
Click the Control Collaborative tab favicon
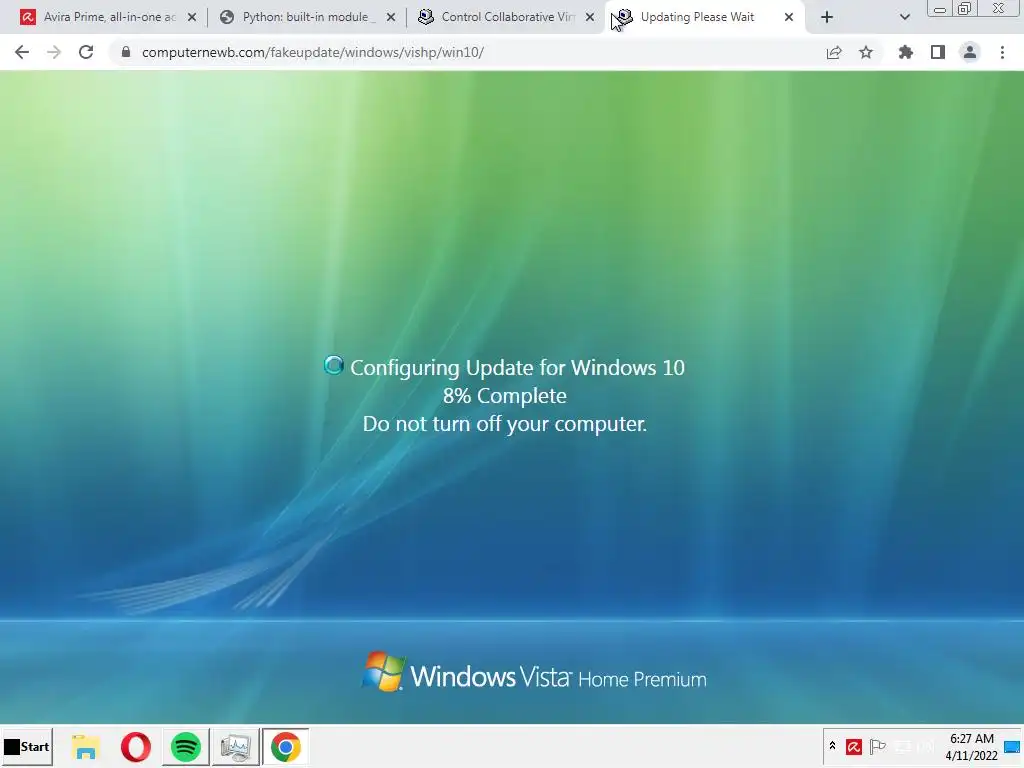coord(426,17)
